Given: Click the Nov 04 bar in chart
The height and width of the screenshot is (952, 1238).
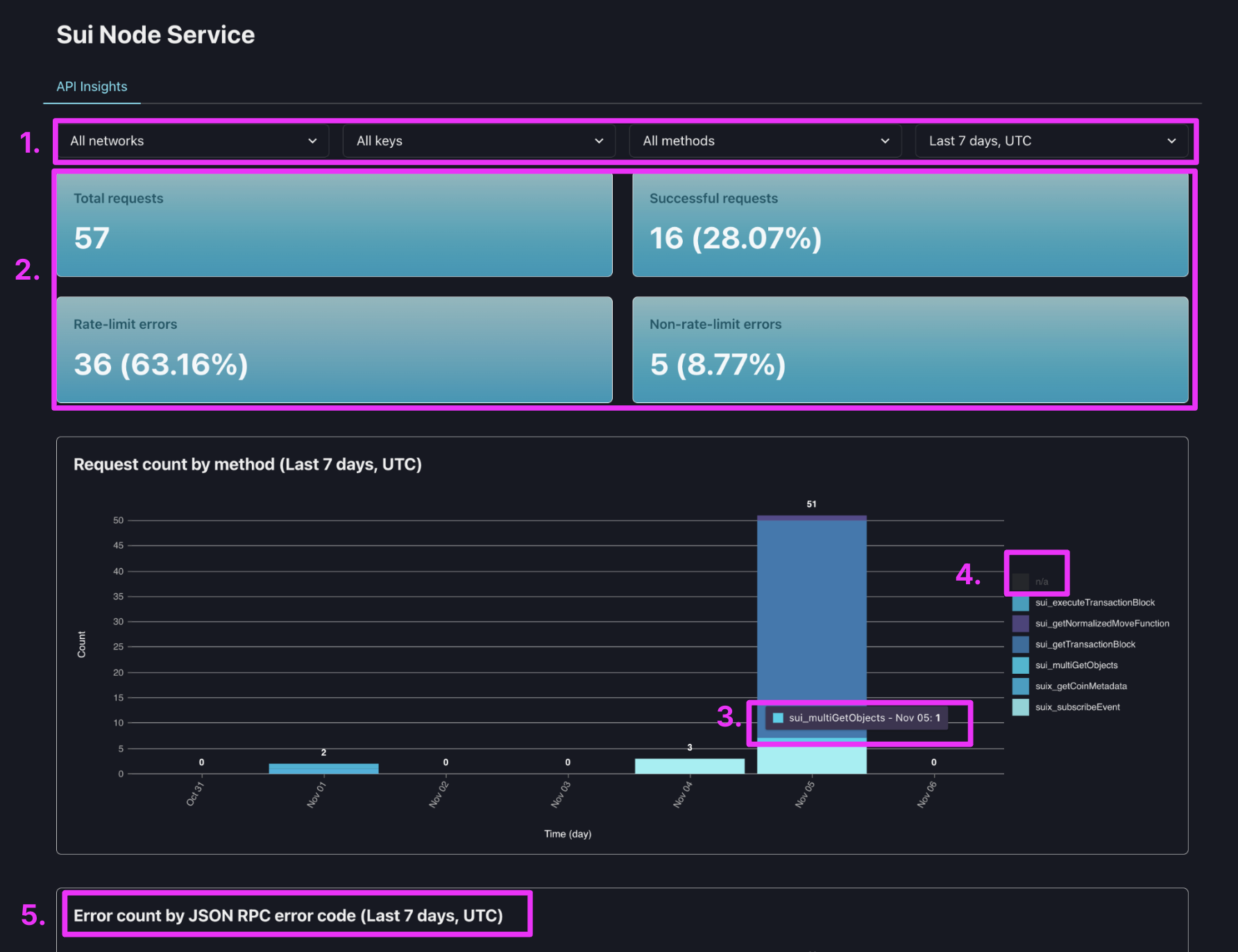Looking at the screenshot, I should click(690, 766).
